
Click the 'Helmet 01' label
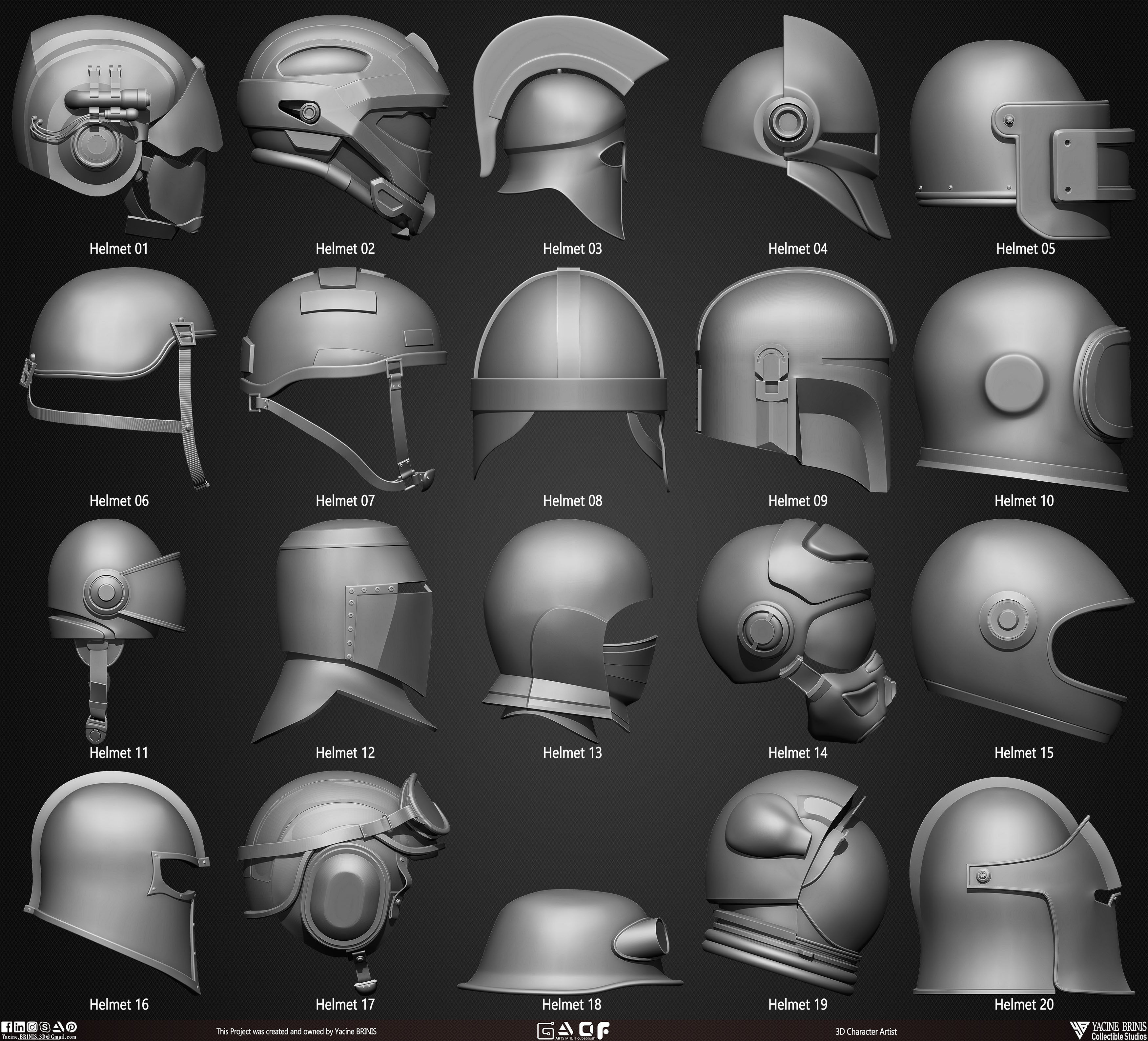tap(118, 249)
